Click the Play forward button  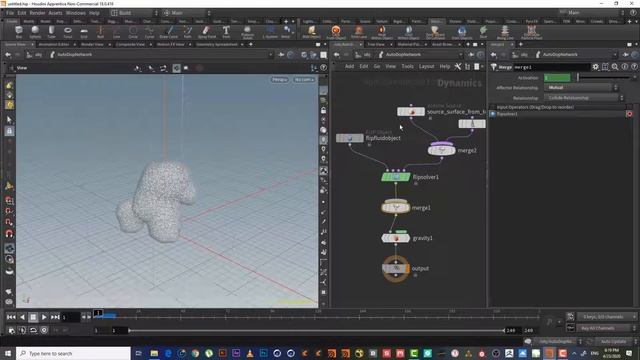[x=44, y=317]
